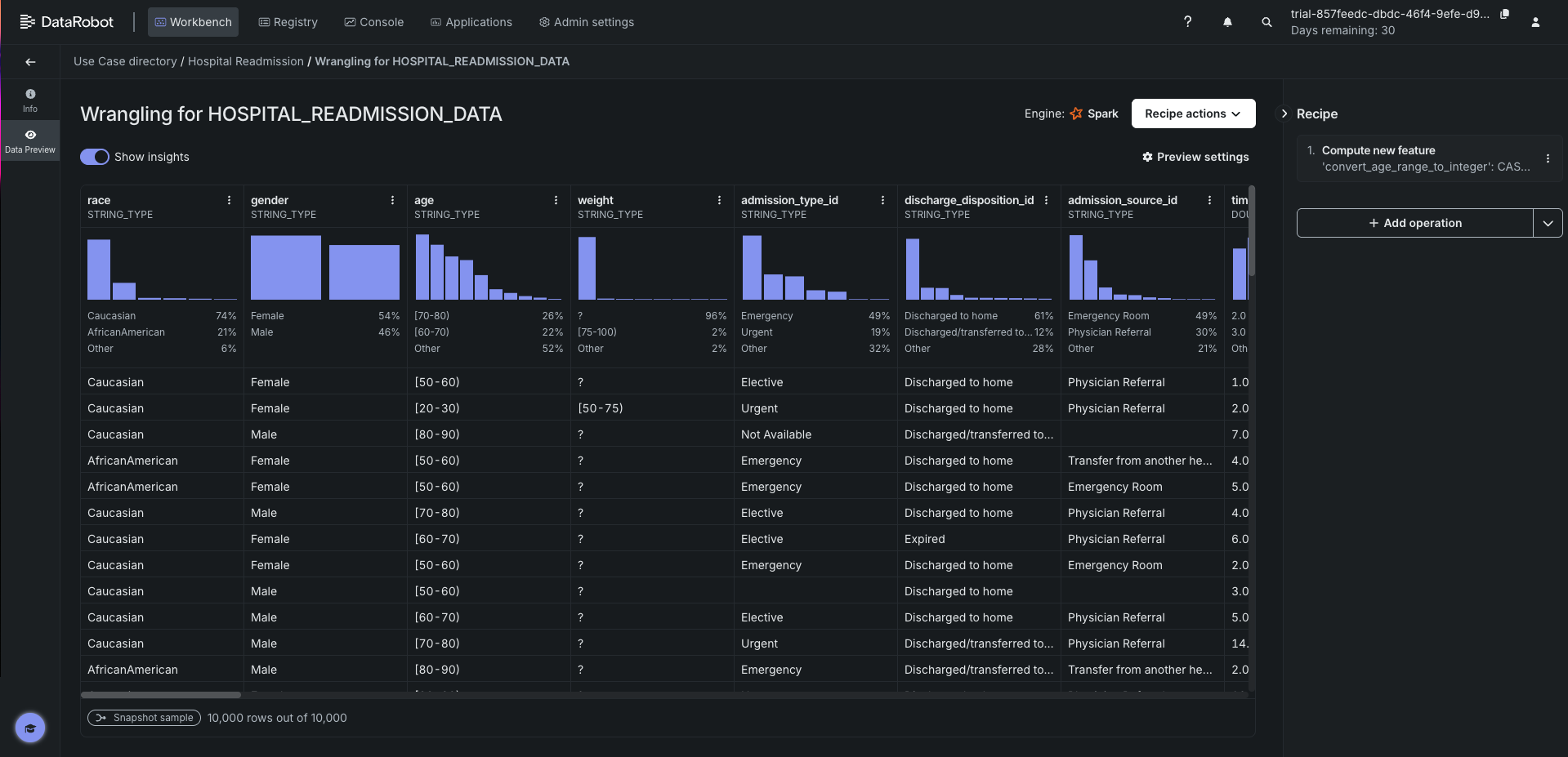Open Preview settings
Viewport: 1568px width, 757px height.
[1195, 157]
